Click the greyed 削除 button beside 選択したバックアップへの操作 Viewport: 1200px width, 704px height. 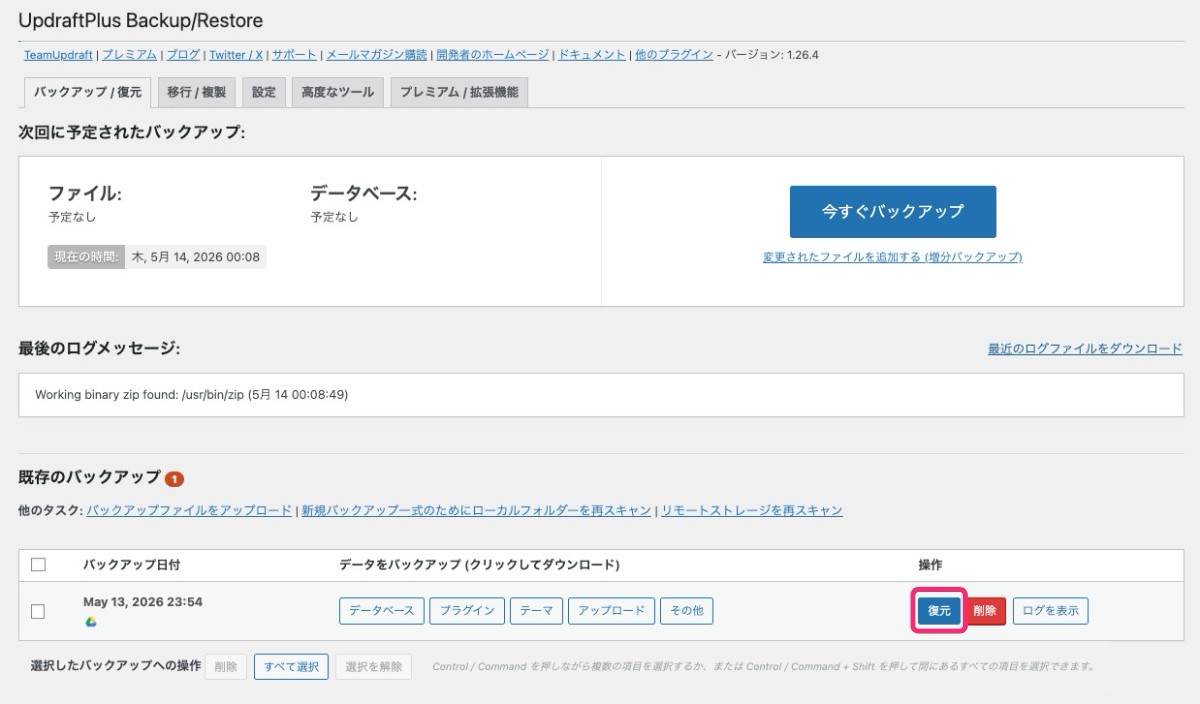point(226,666)
